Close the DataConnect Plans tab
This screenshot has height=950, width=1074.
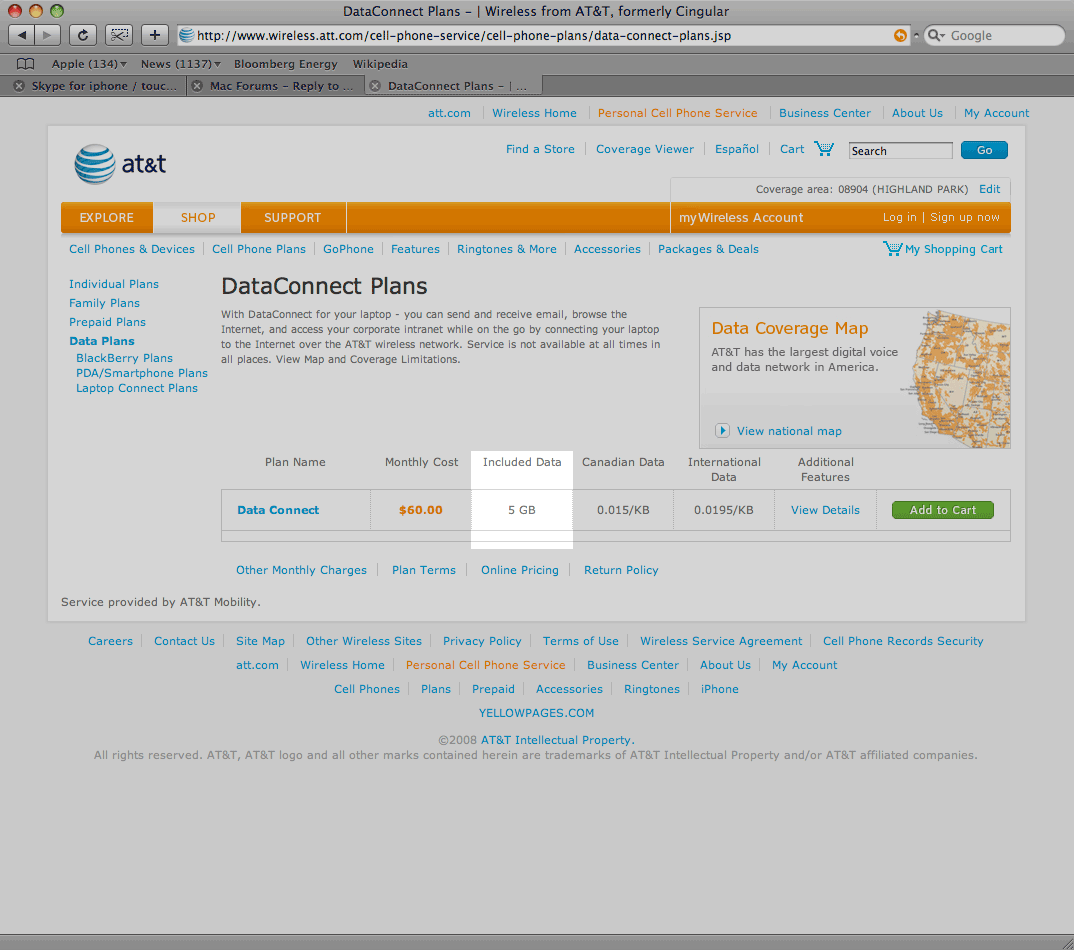point(375,86)
